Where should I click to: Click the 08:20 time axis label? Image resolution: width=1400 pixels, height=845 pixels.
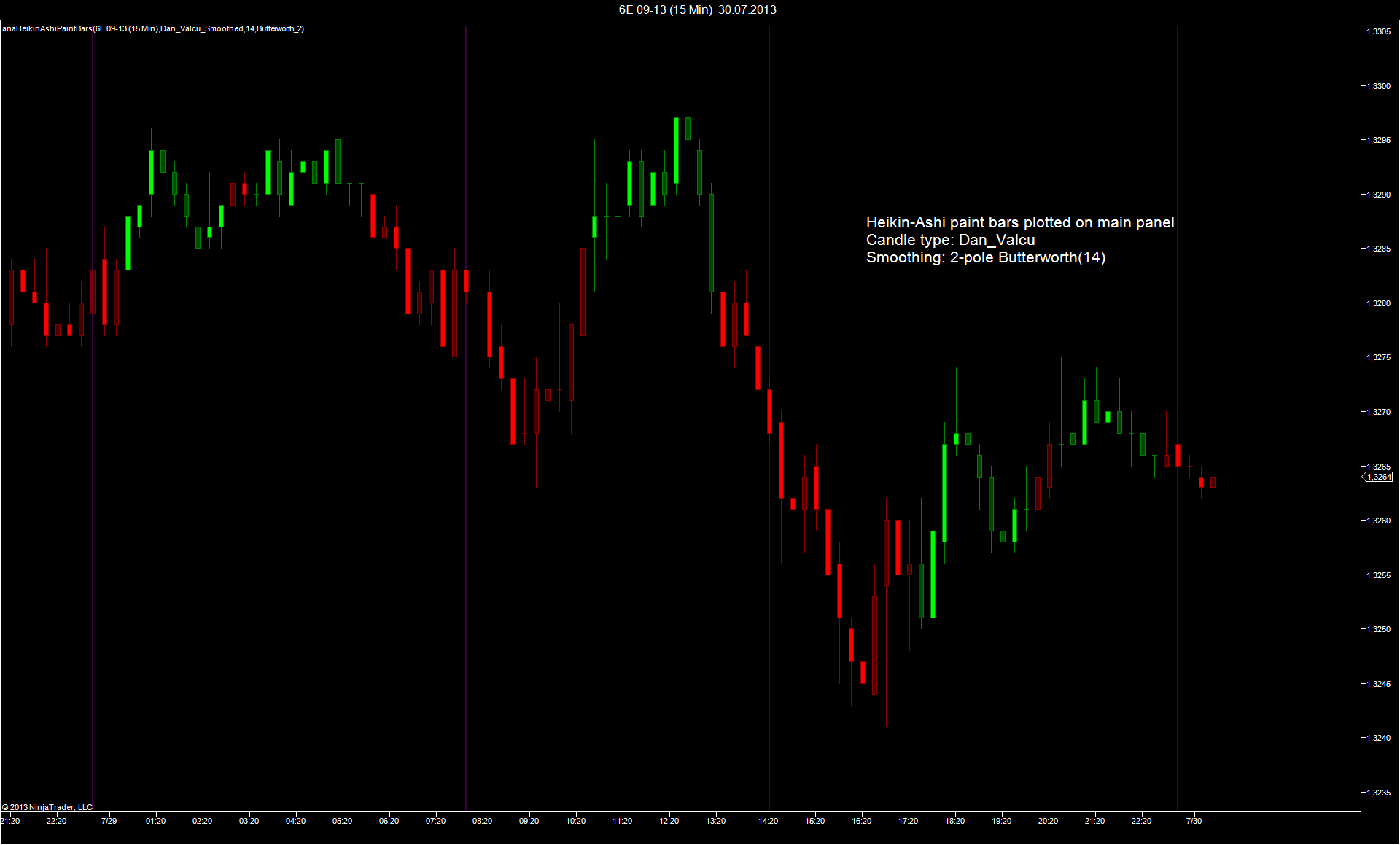482,821
